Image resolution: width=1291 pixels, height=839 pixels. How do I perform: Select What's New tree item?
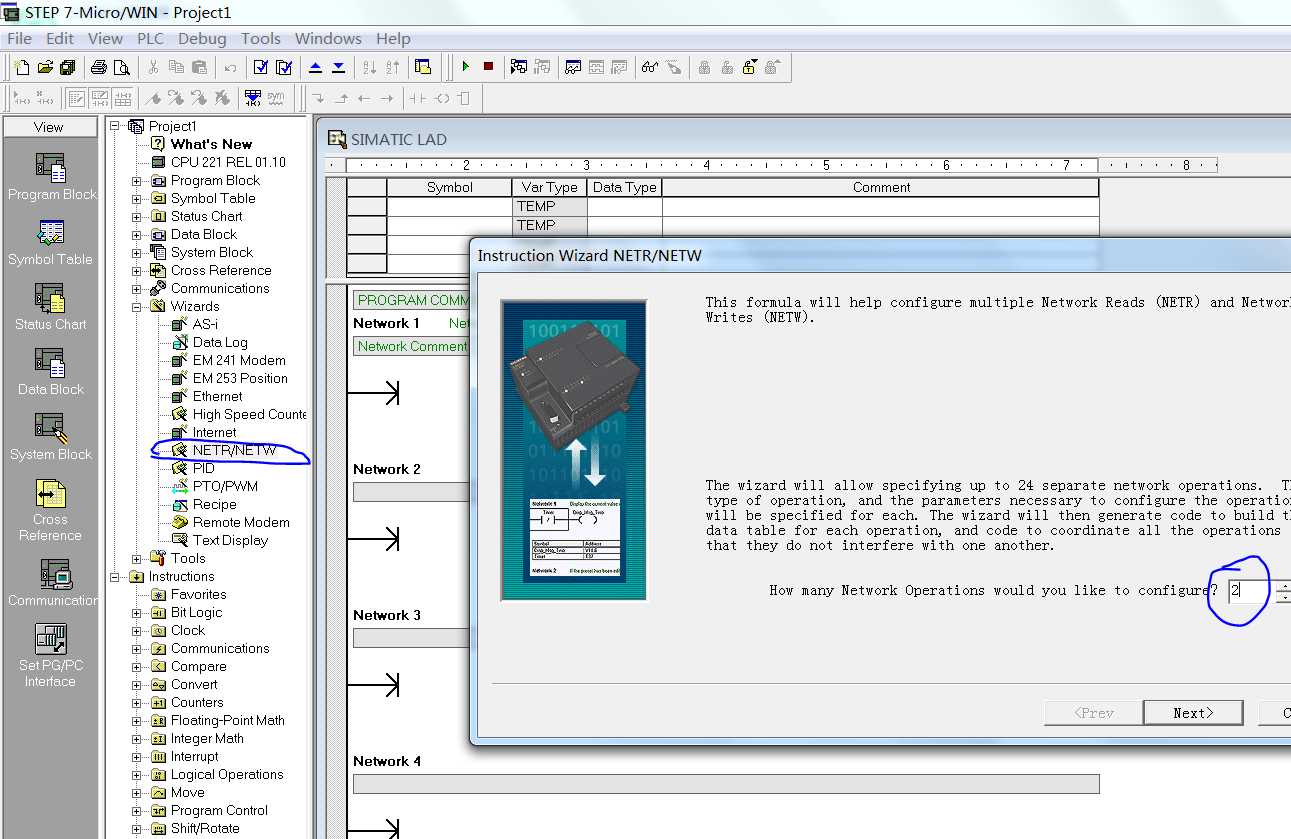pyautogui.click(x=211, y=144)
